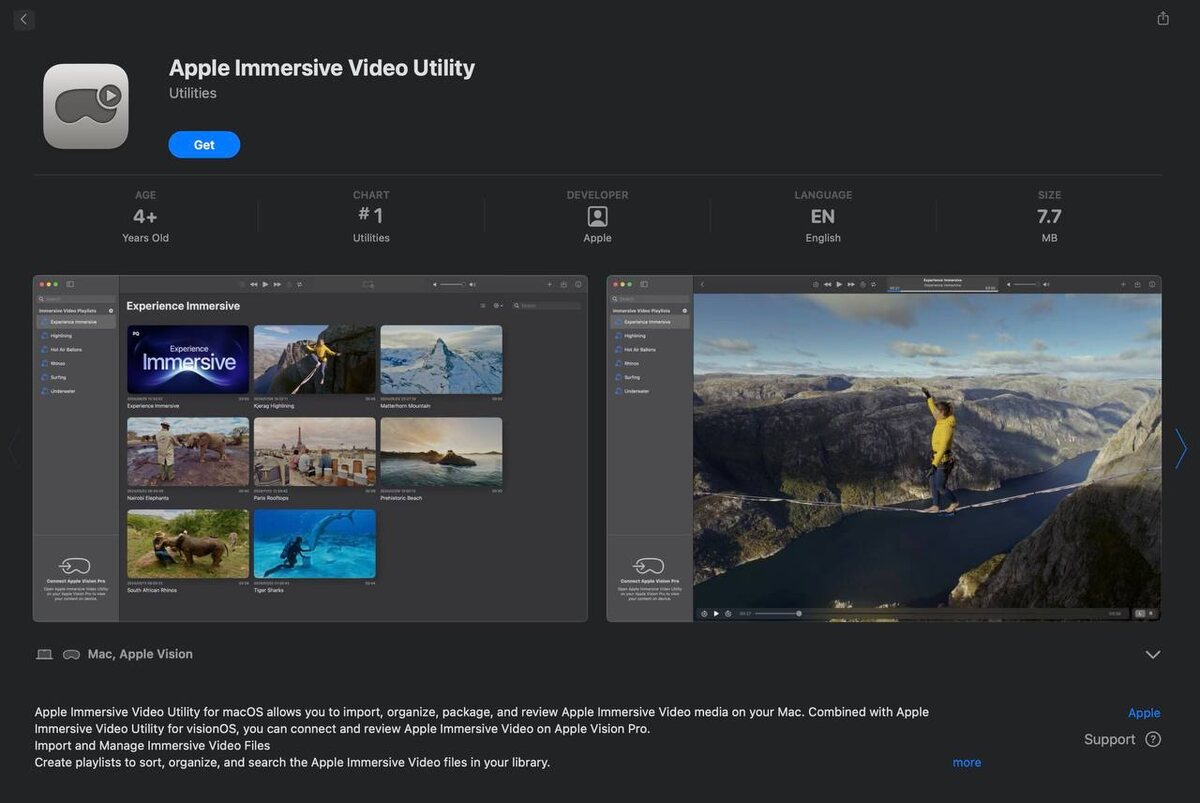Click the Support question mark icon
Viewport: 1200px width, 803px height.
click(1153, 739)
